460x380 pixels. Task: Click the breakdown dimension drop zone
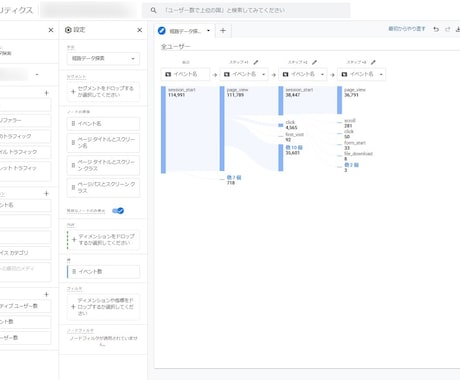(x=103, y=240)
